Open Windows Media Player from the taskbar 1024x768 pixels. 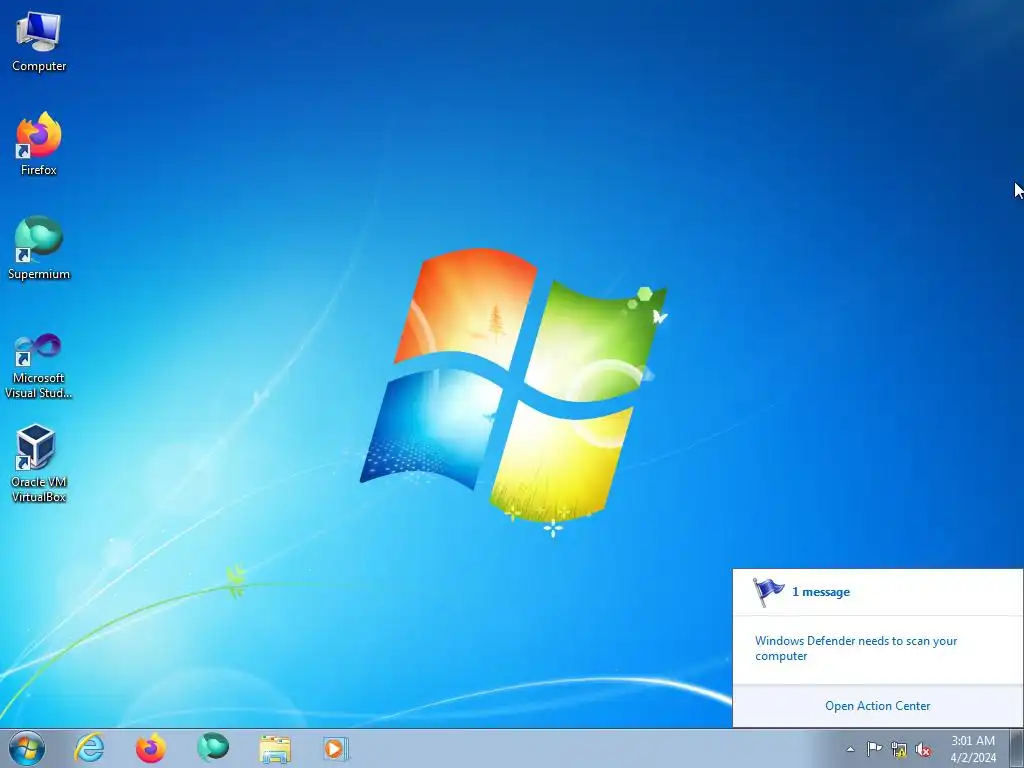[336, 748]
